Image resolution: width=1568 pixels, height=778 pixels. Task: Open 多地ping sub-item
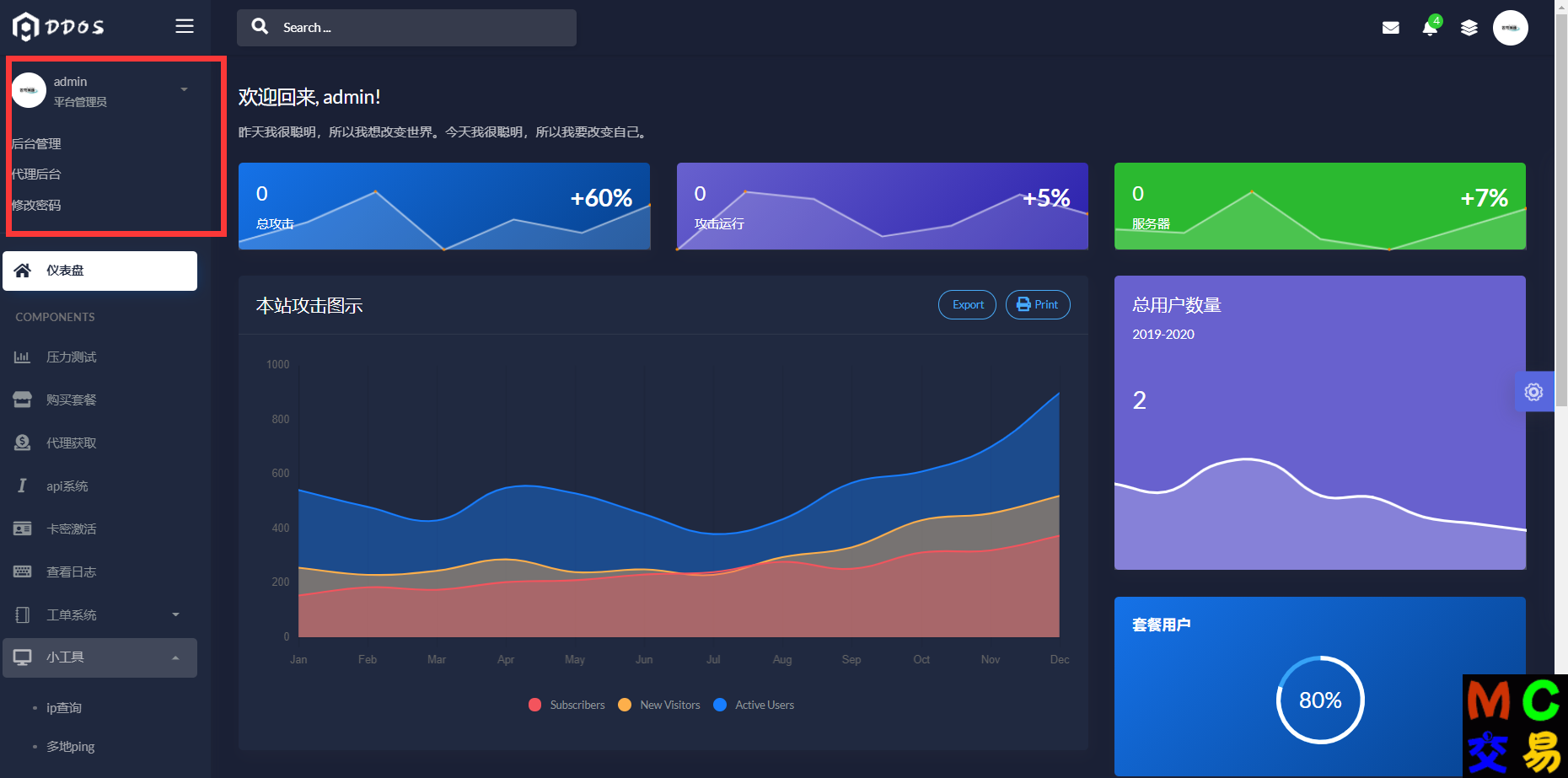(x=71, y=747)
